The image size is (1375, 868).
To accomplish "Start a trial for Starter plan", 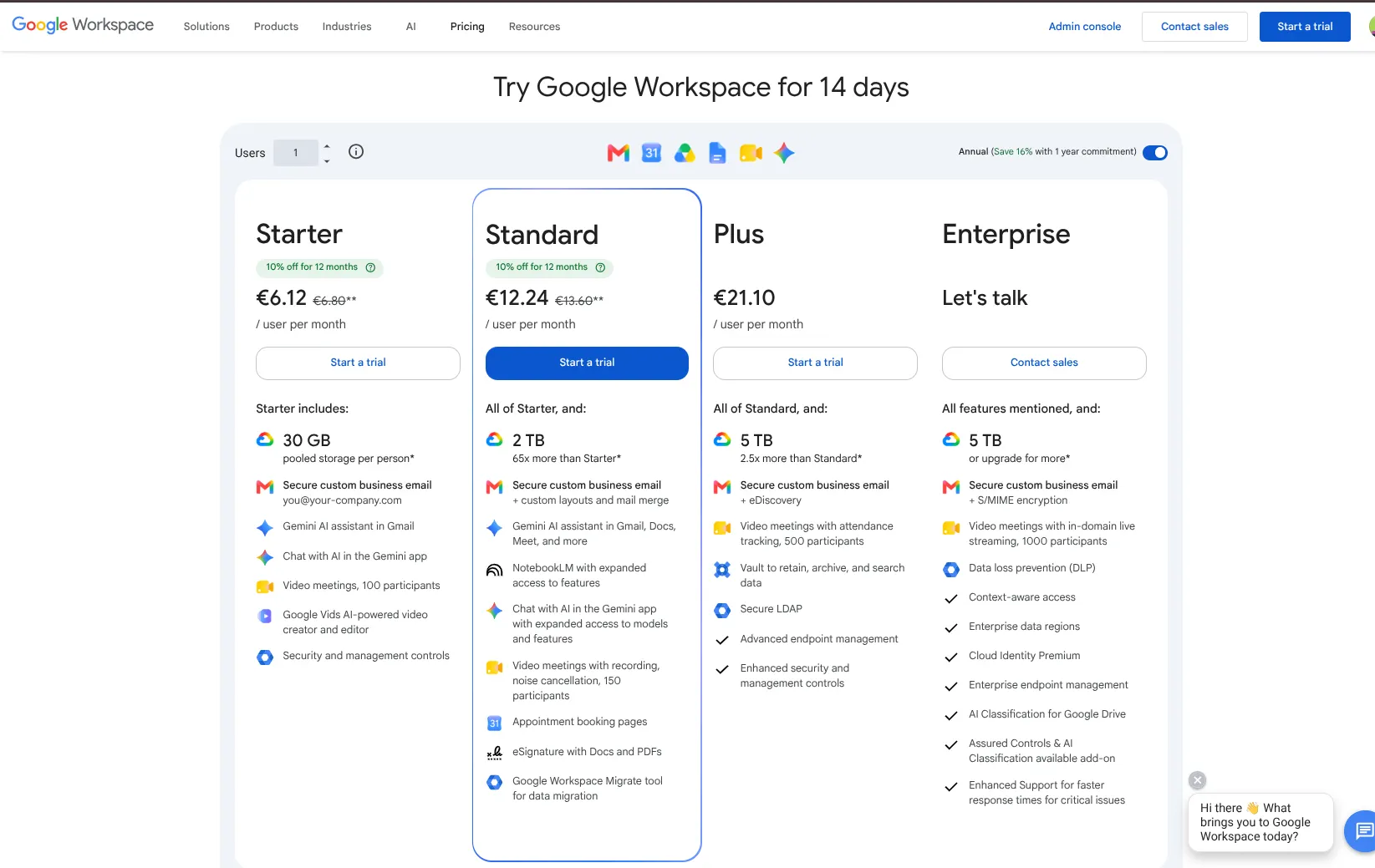I will click(358, 363).
